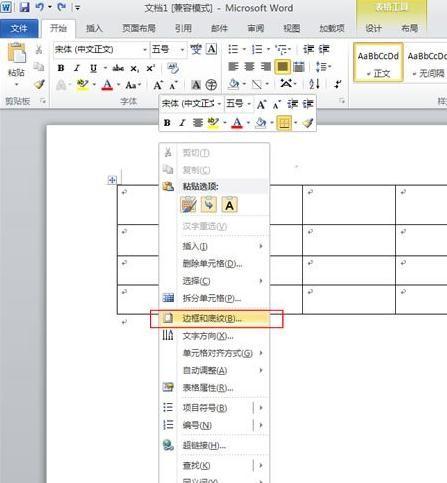Screen dimensions: 447x483
Task: Choose 拆分单元格(P) in context menu
Action: coord(214,298)
